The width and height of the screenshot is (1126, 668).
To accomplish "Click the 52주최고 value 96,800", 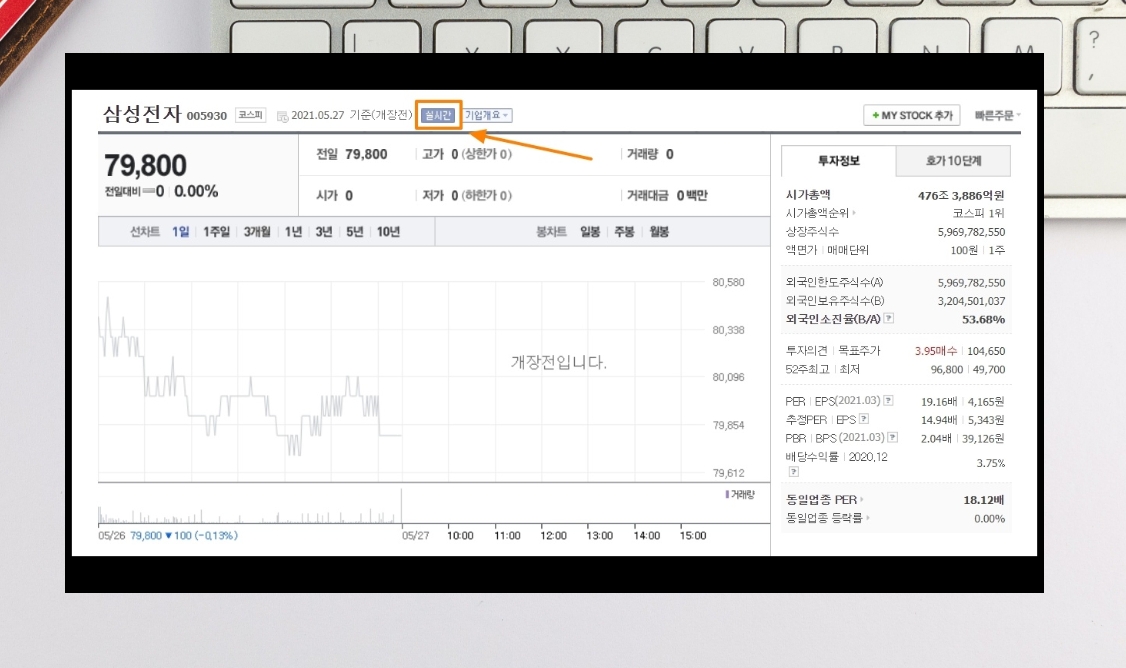I will (946, 369).
